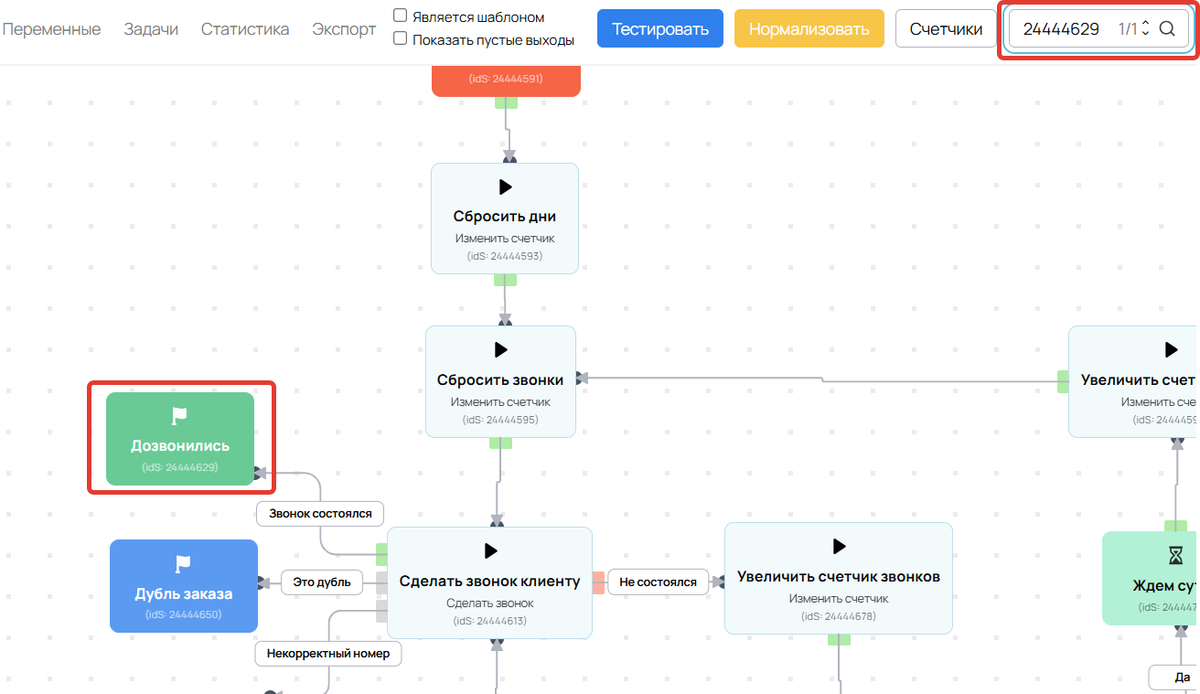Screen dimensions: 1200x694
Task: Click play icon on Сбросить звонки node
Action: (x=501, y=350)
